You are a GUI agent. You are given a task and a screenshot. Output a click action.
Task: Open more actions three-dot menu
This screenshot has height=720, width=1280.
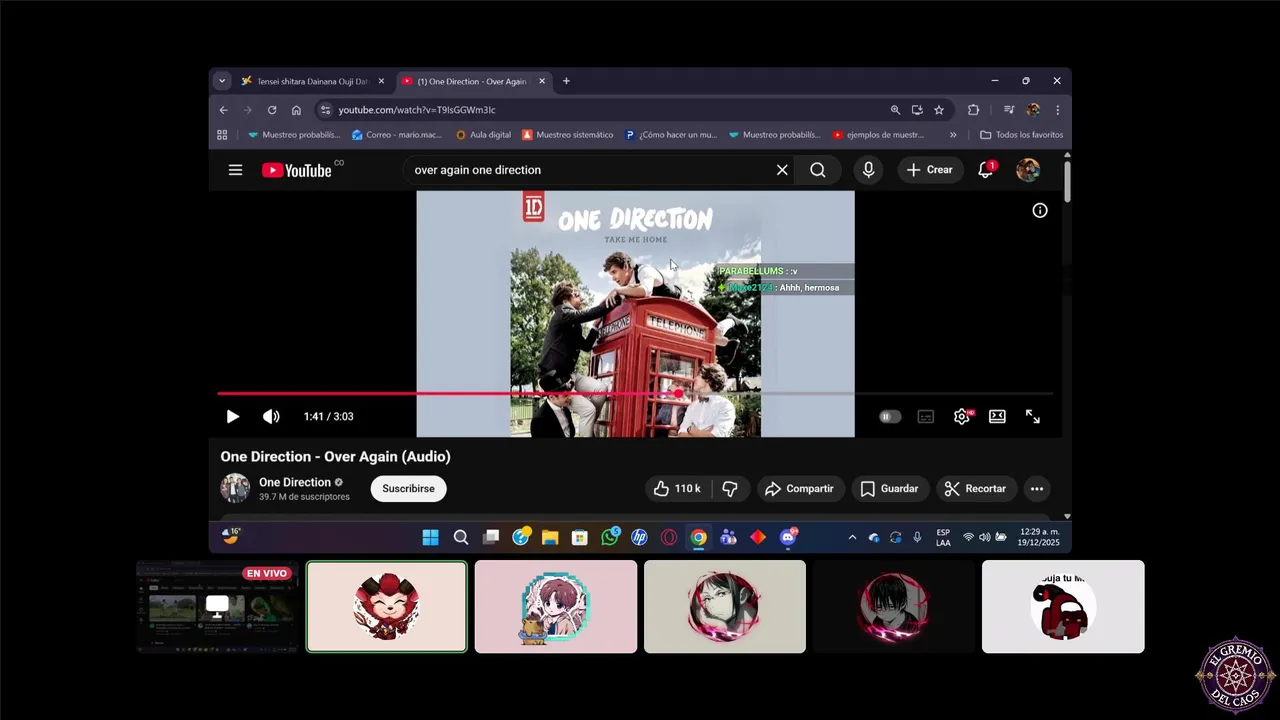(1037, 489)
